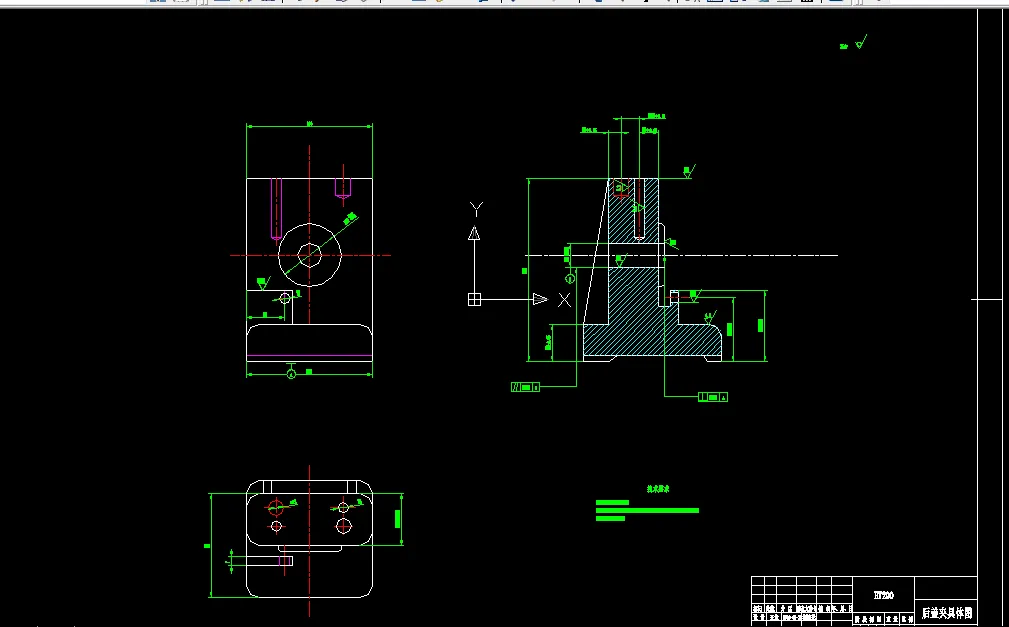The width and height of the screenshot is (1009, 627).
Task: Select the 技术要求 heading text
Action: tap(658, 489)
